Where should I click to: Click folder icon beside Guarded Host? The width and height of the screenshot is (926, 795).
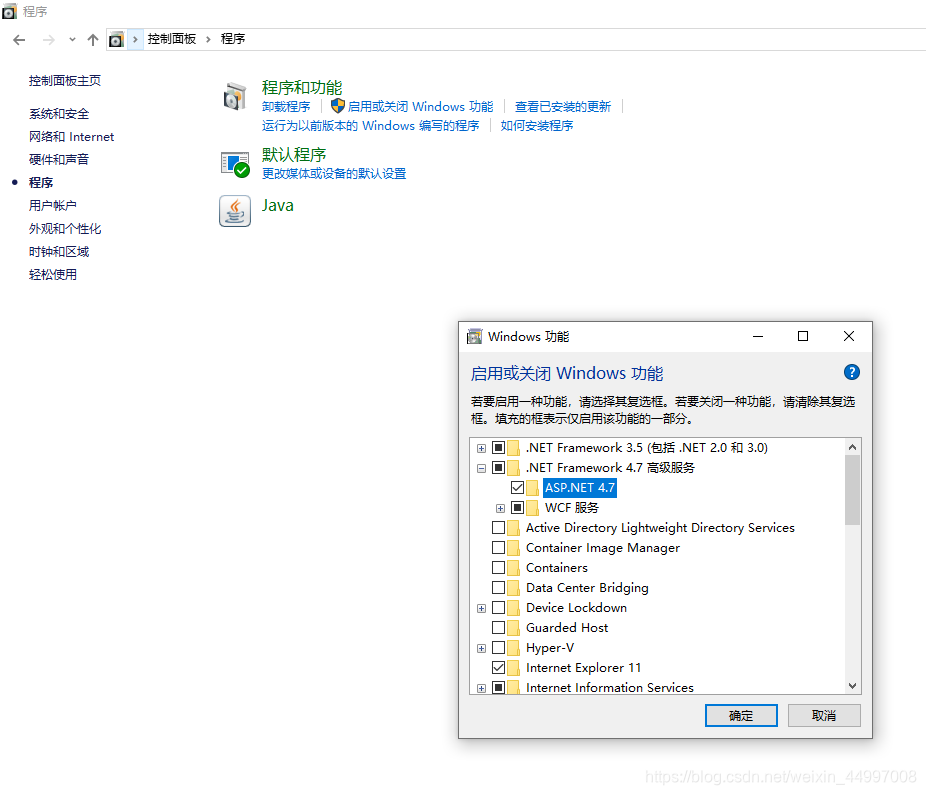click(513, 628)
